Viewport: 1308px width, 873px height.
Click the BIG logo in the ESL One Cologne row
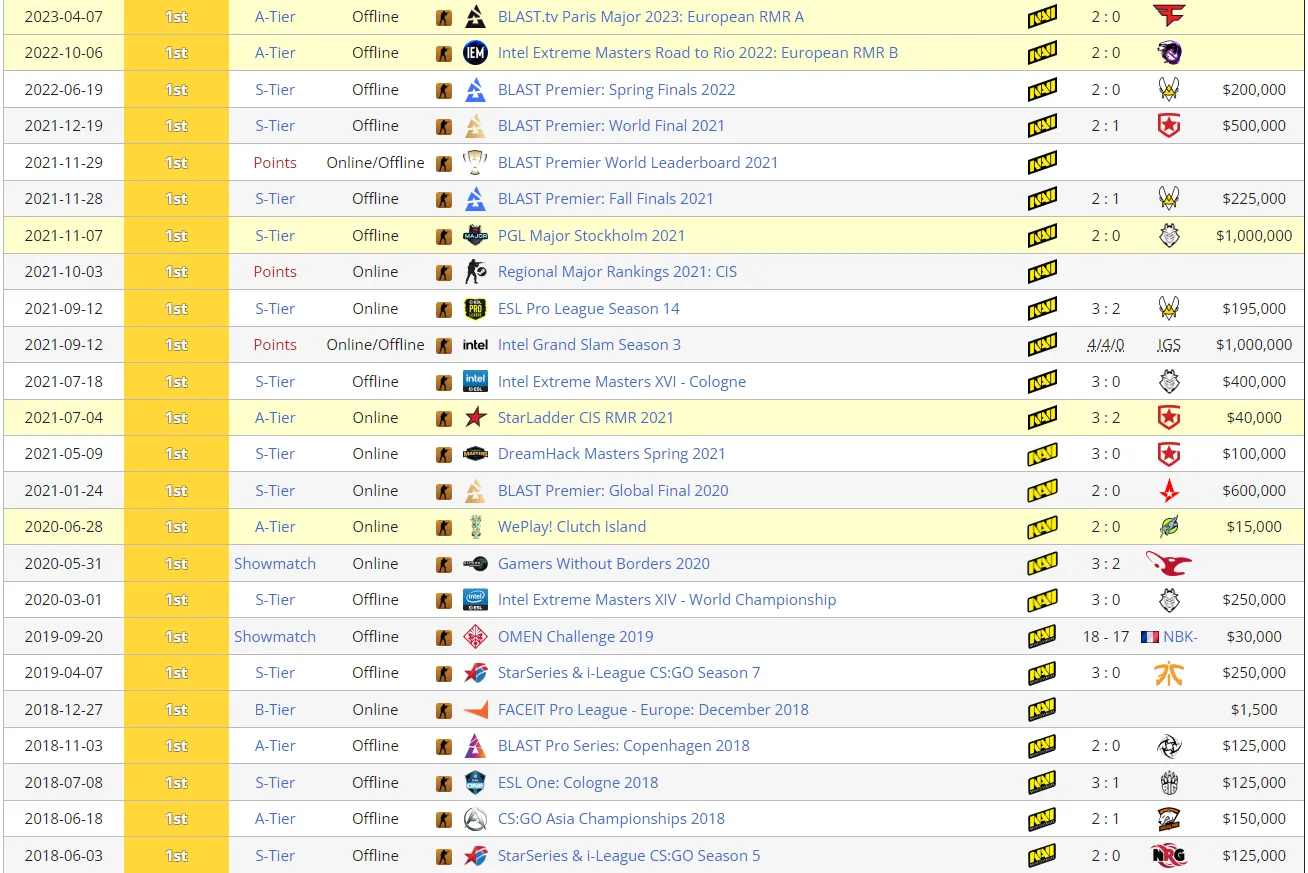click(x=1168, y=782)
